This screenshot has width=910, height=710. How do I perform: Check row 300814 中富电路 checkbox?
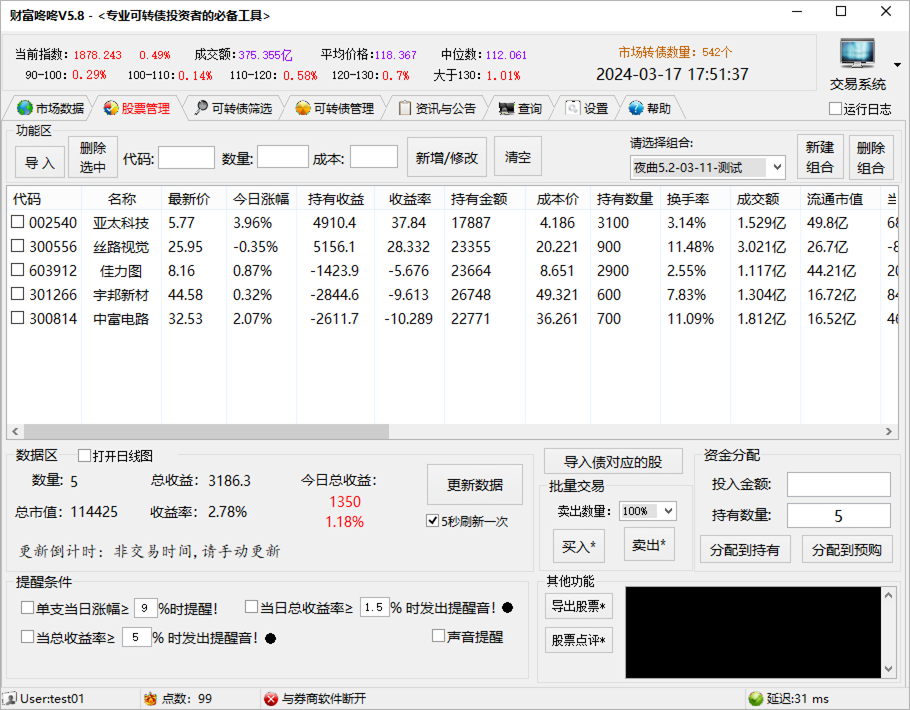(18, 318)
